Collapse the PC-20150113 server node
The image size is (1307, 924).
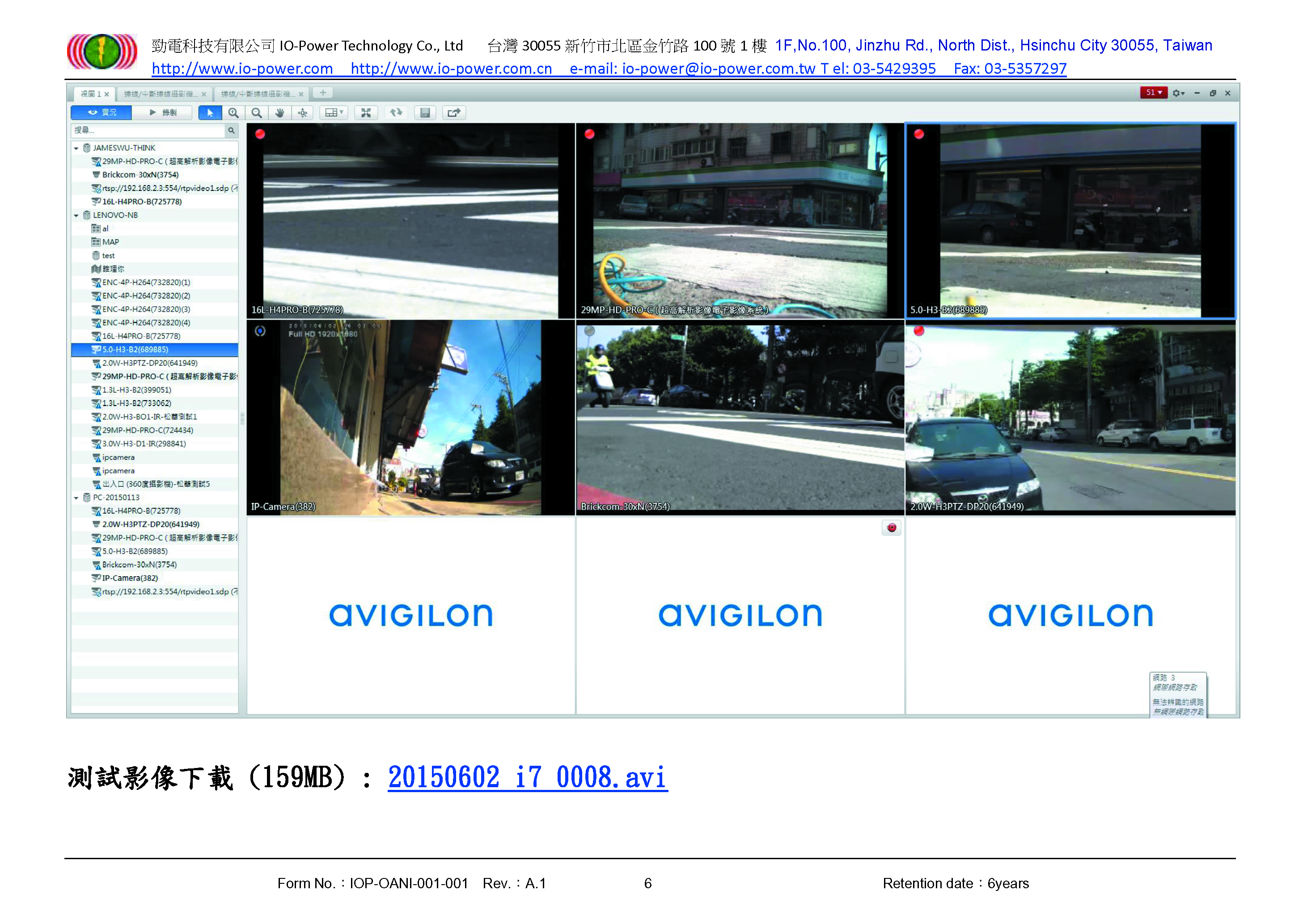(76, 498)
